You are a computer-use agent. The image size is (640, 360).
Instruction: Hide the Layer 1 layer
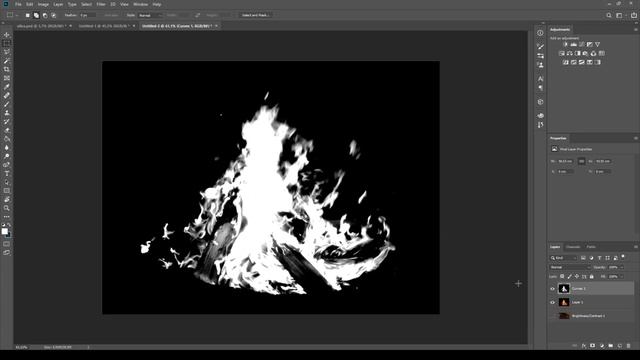(x=552, y=302)
